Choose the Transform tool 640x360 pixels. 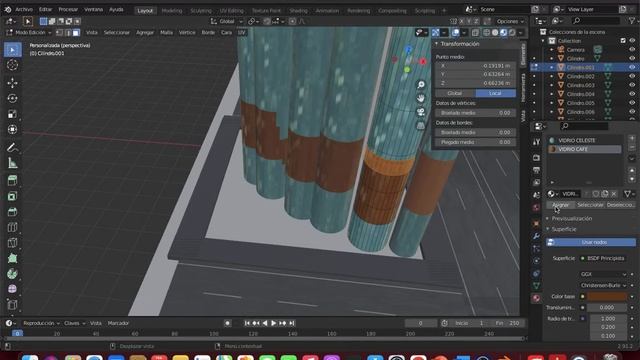click(x=12, y=129)
